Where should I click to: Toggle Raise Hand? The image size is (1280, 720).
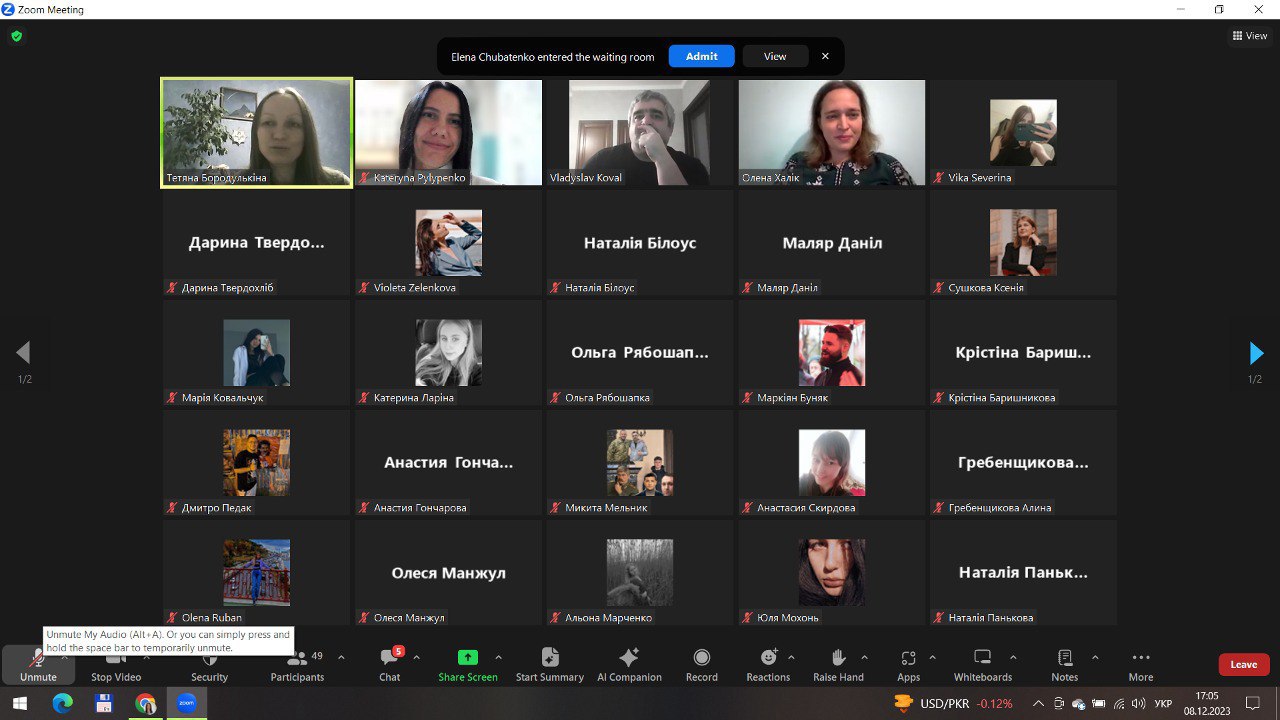(x=838, y=665)
